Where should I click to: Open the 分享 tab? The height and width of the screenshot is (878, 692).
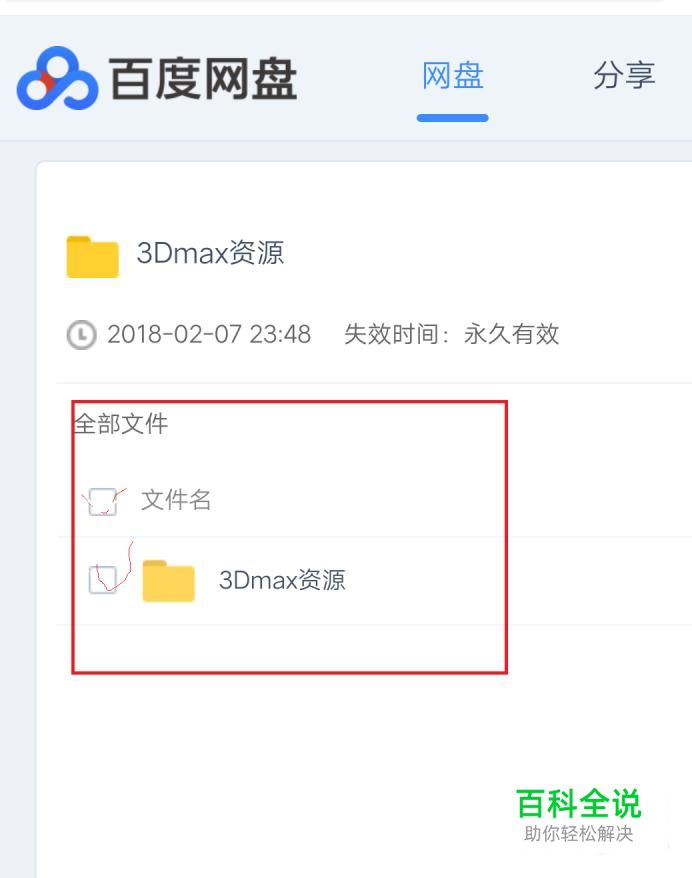pos(624,76)
